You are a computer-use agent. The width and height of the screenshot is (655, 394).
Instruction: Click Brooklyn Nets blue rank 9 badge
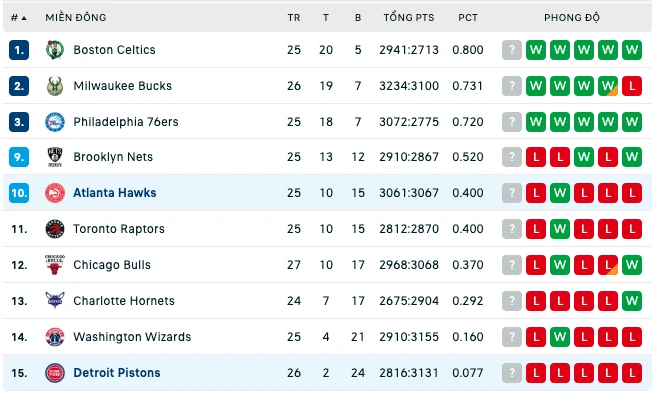coord(19,157)
